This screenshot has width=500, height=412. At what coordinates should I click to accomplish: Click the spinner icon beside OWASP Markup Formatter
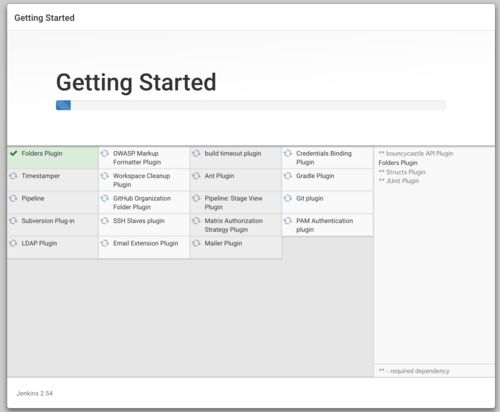[x=105, y=153]
